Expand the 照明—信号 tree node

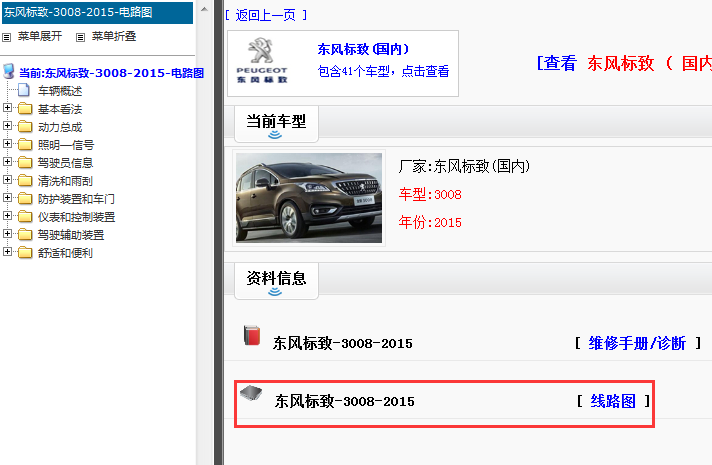(x=7, y=143)
